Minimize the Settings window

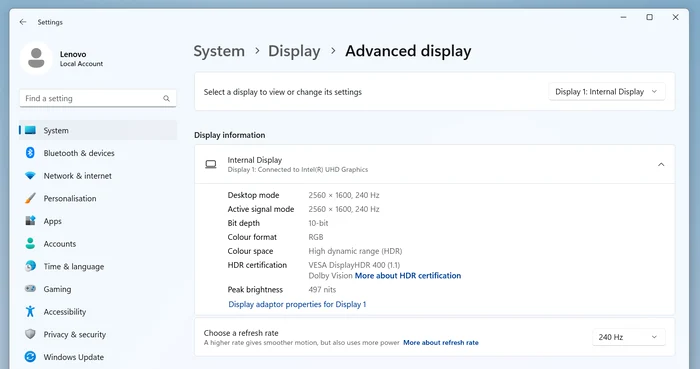click(624, 17)
